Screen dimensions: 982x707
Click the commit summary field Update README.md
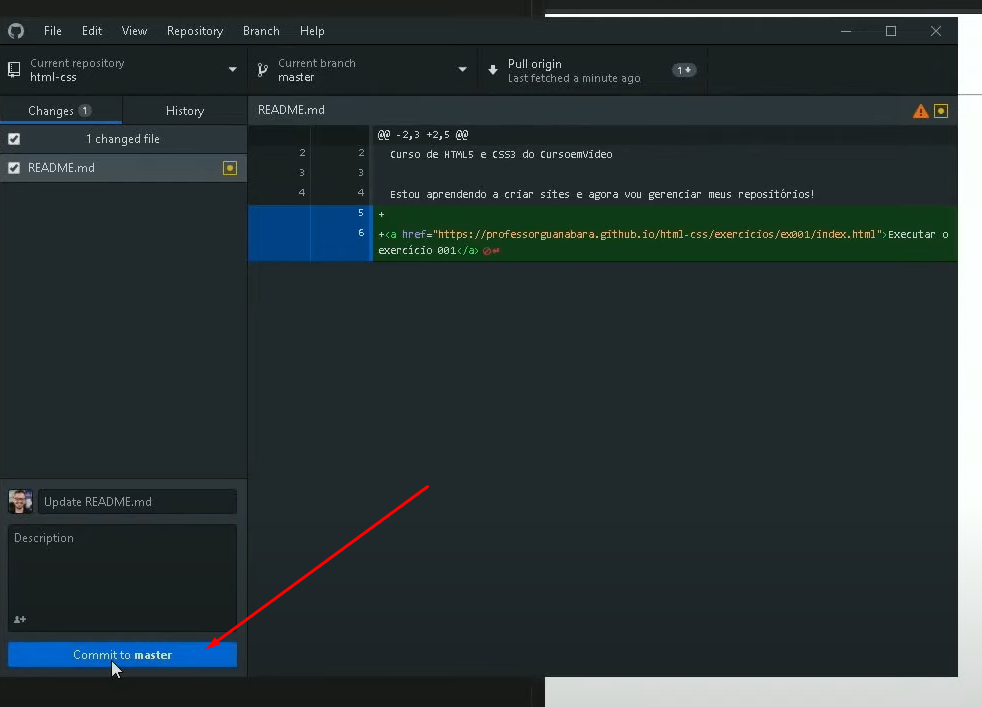pyautogui.click(x=137, y=502)
